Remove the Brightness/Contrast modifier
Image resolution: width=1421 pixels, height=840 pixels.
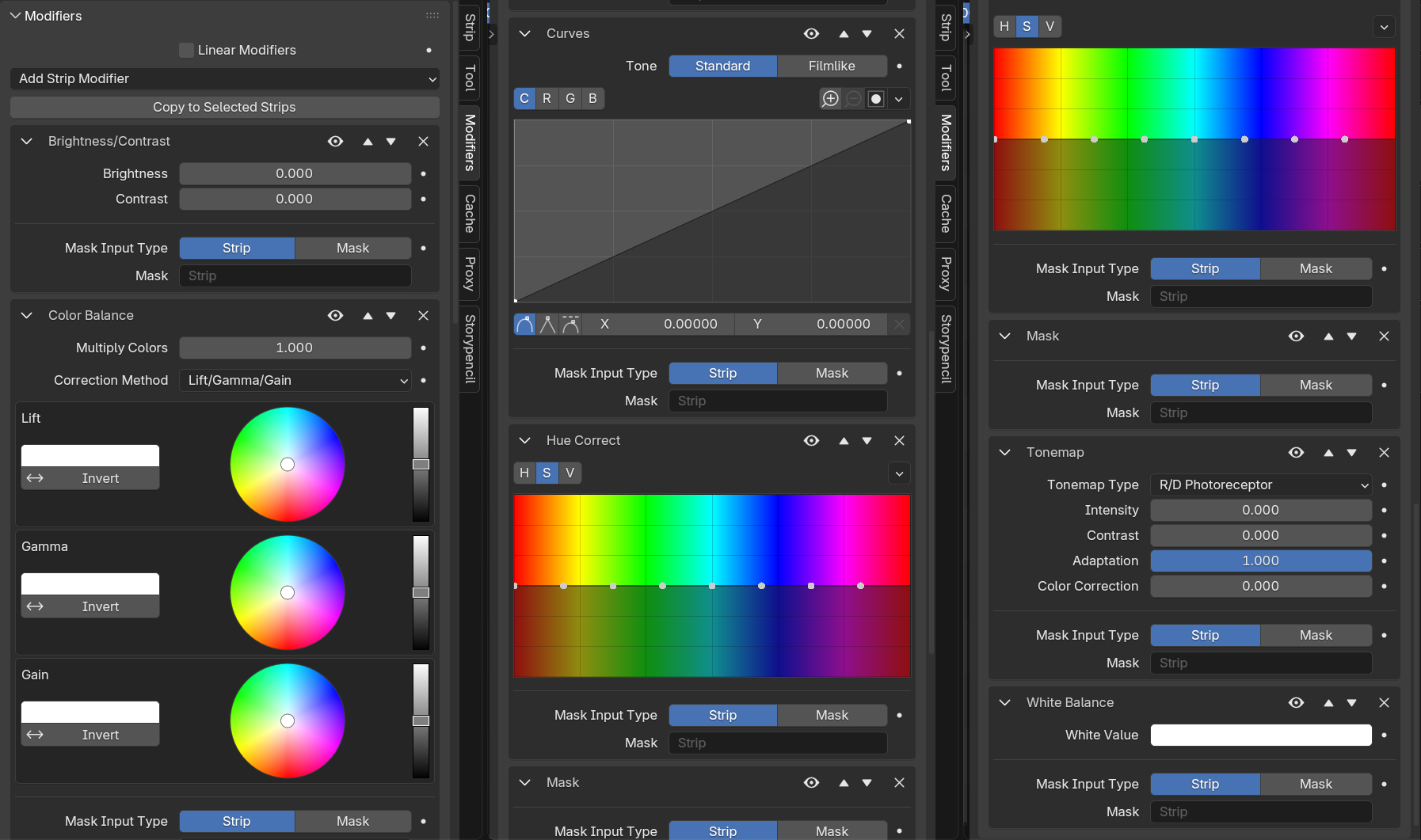[424, 141]
